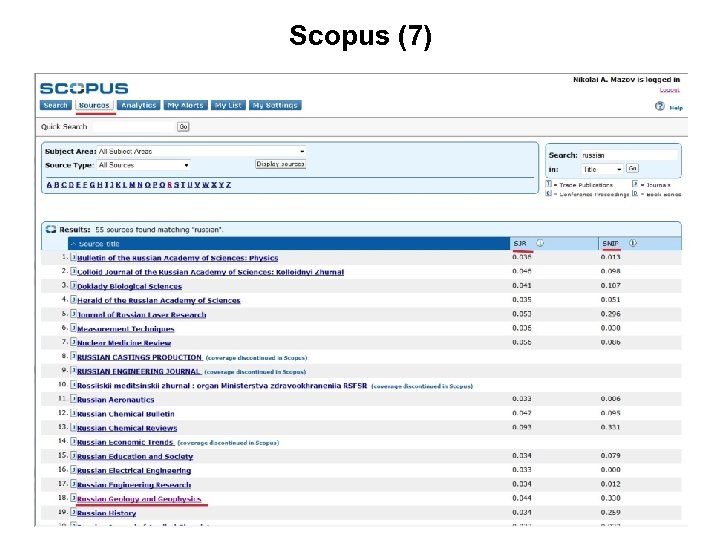Open Russian Electrical Engineering link
This screenshot has height=540, width=720.
pyautogui.click(x=134, y=471)
